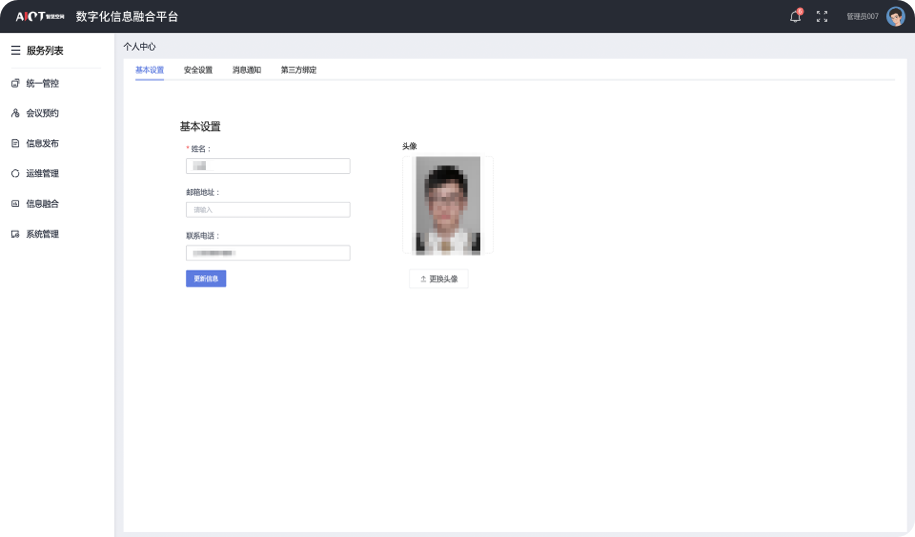Open the notification bell

pyautogui.click(x=795, y=16)
